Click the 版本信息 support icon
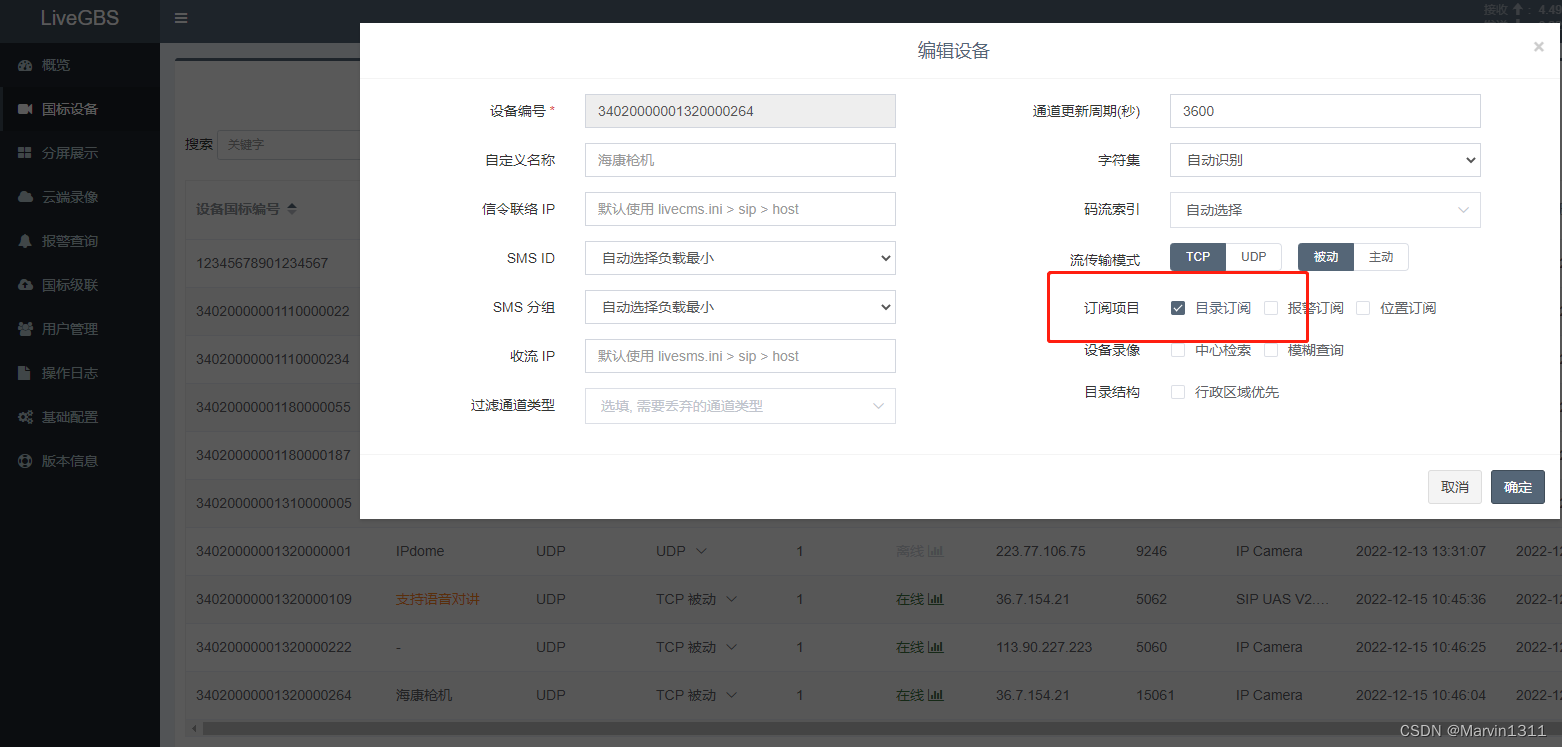1562x747 pixels. 25,461
